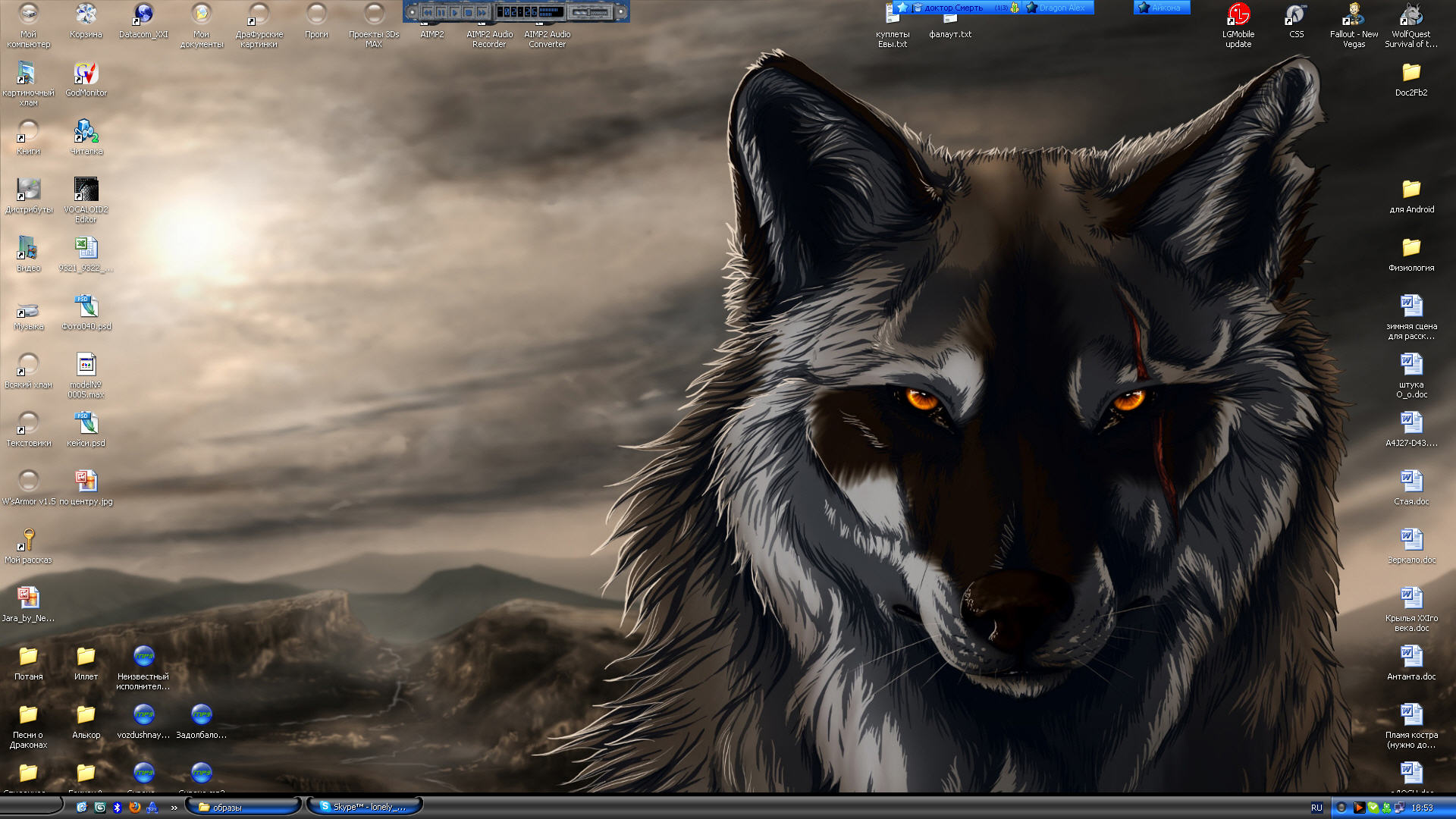1456x819 pixels.
Task: Open the Иллет folder
Action: 86,663
